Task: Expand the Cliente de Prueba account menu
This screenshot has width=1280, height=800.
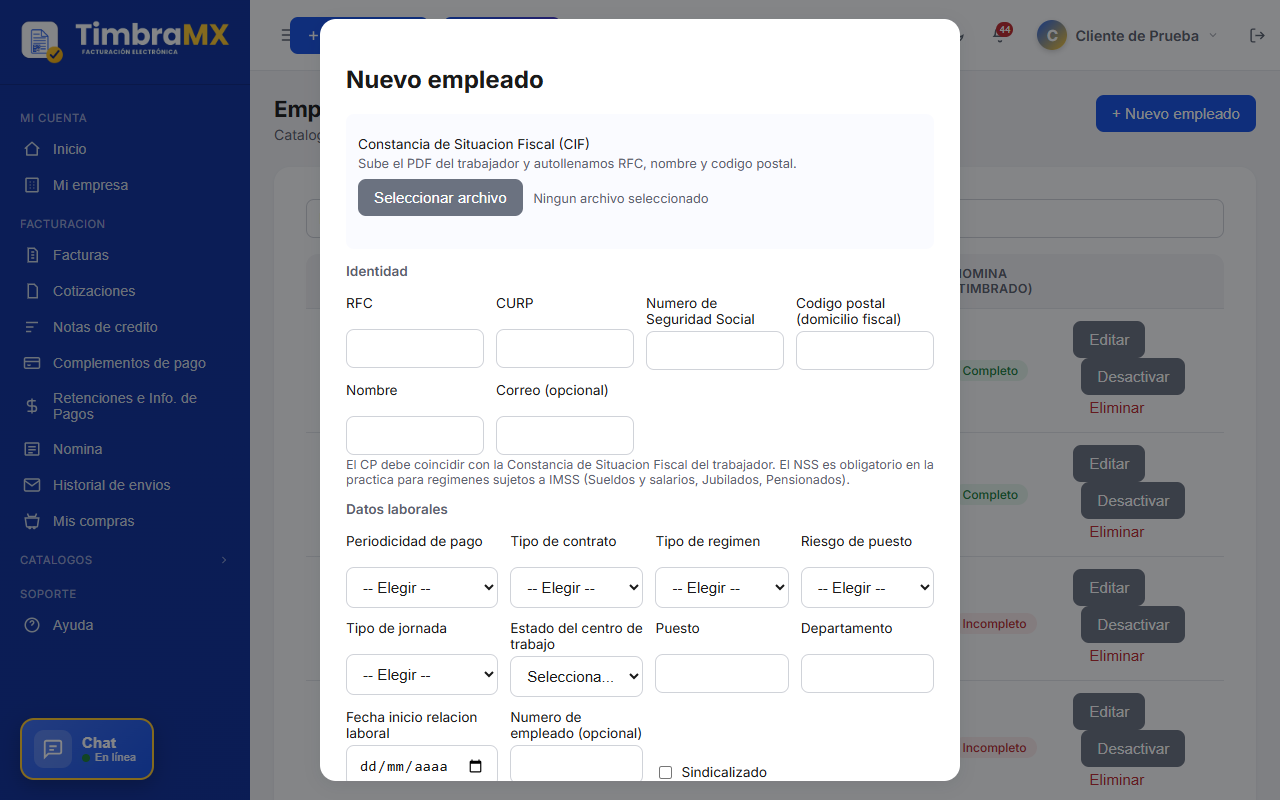Action: click(1127, 36)
